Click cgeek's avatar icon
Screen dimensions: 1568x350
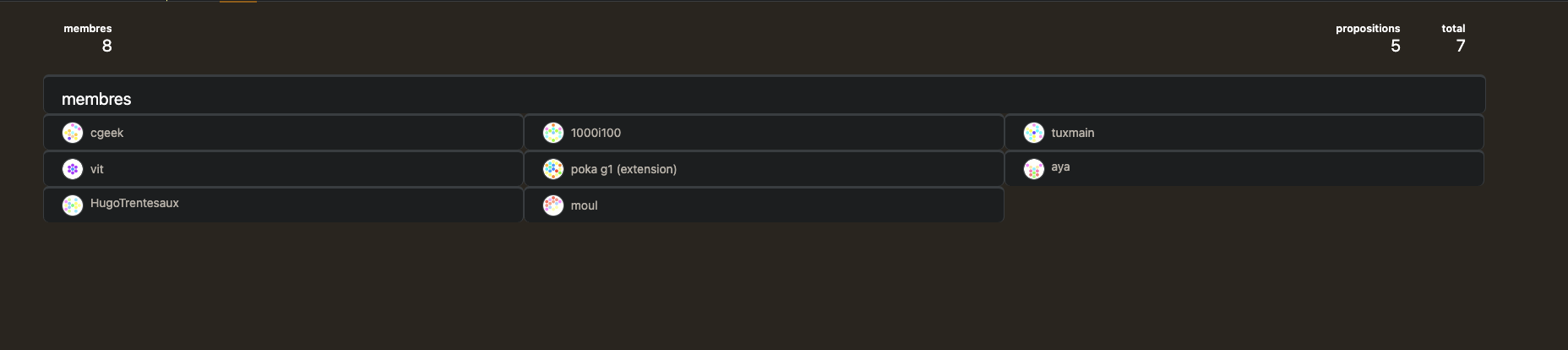tap(73, 133)
